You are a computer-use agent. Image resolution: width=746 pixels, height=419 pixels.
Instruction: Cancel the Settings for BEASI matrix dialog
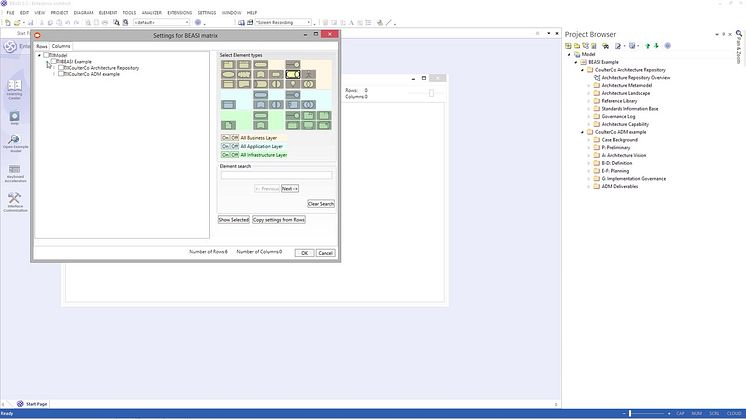pyautogui.click(x=325, y=253)
